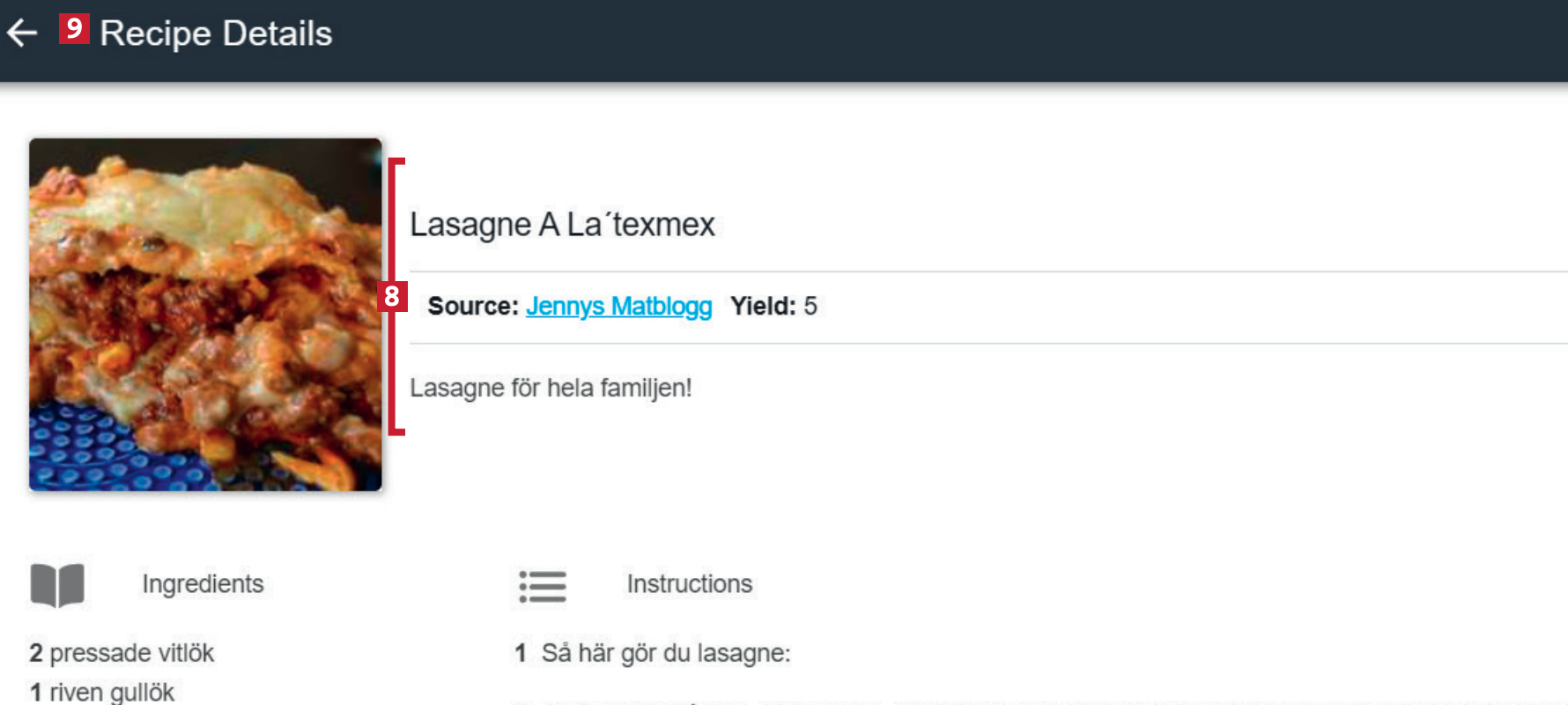
Task: Select the Recipe Details page title
Action: (216, 33)
